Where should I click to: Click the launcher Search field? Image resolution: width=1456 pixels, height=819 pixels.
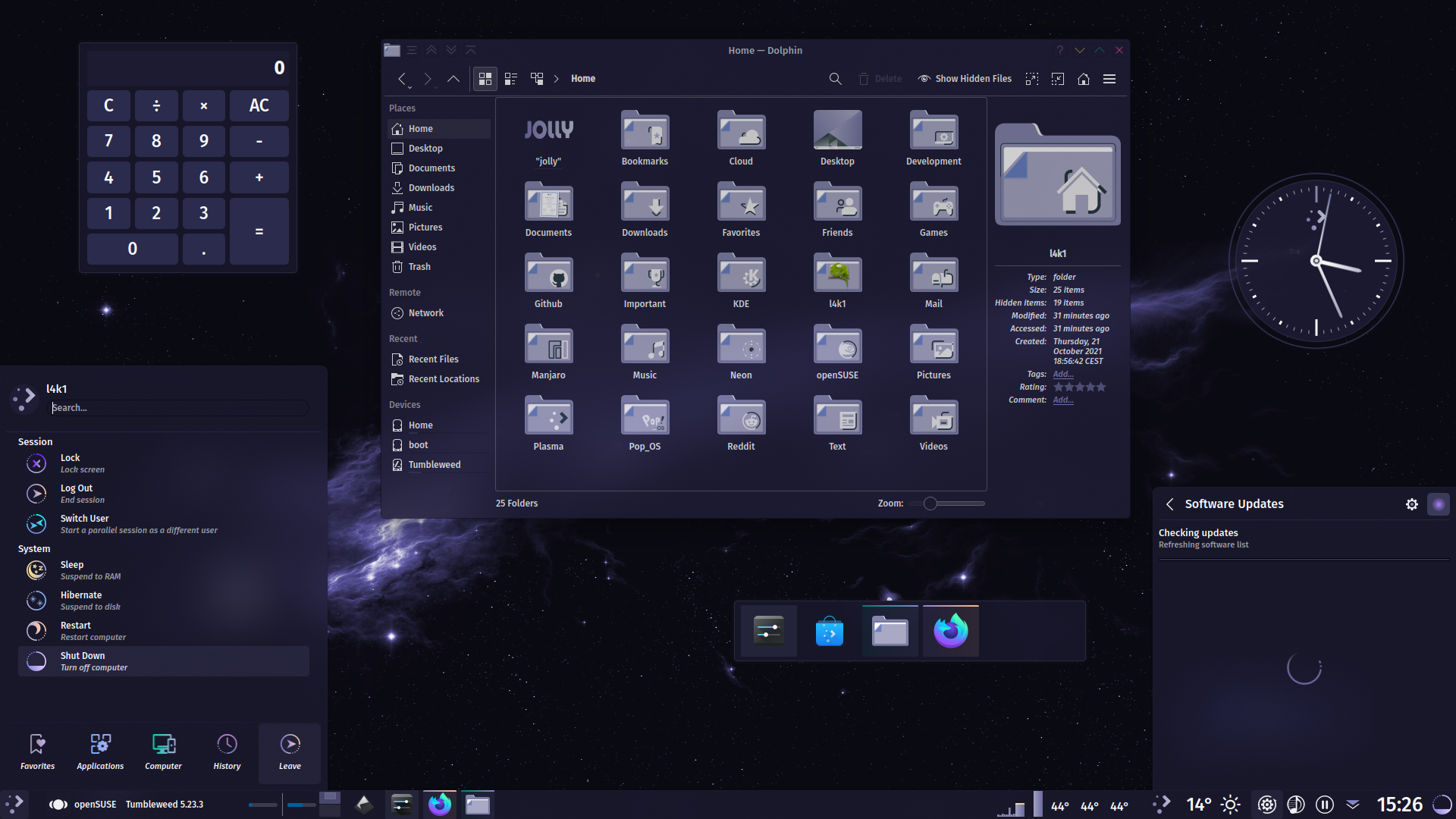point(178,408)
